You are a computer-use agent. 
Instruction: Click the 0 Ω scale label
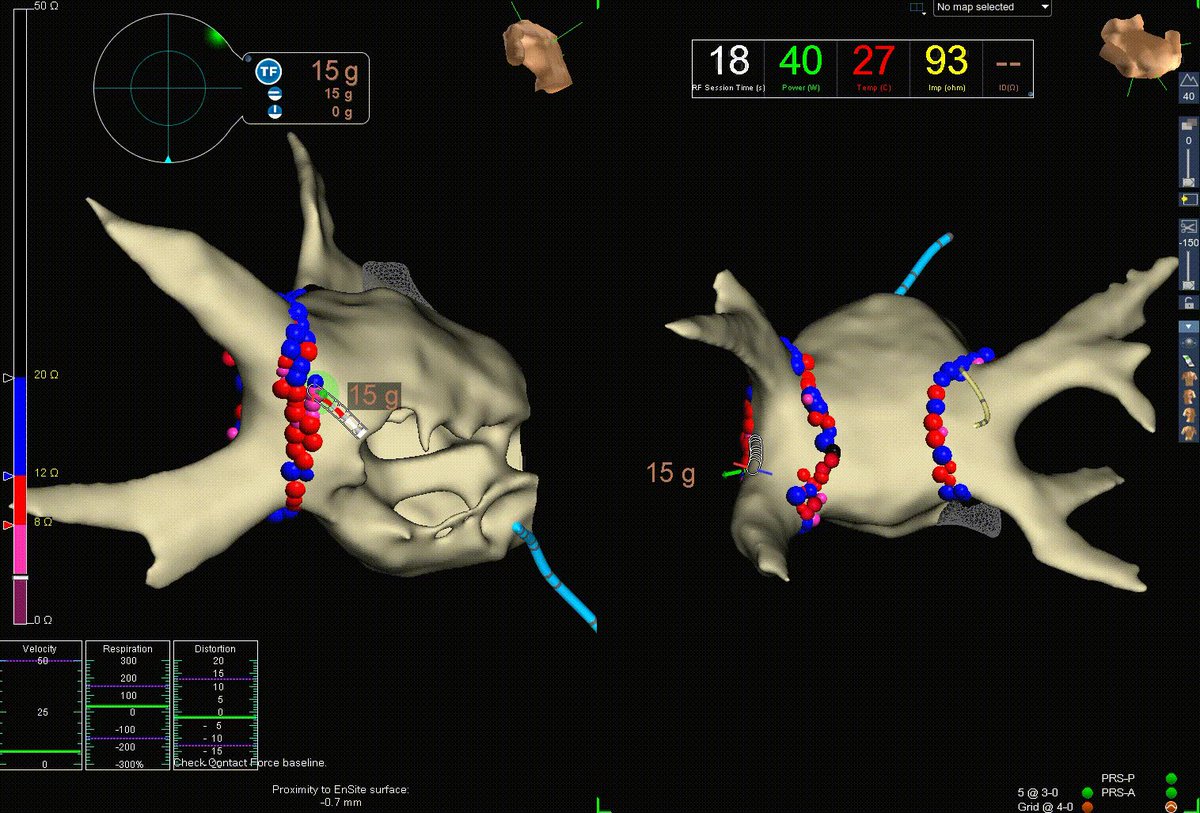(45, 621)
